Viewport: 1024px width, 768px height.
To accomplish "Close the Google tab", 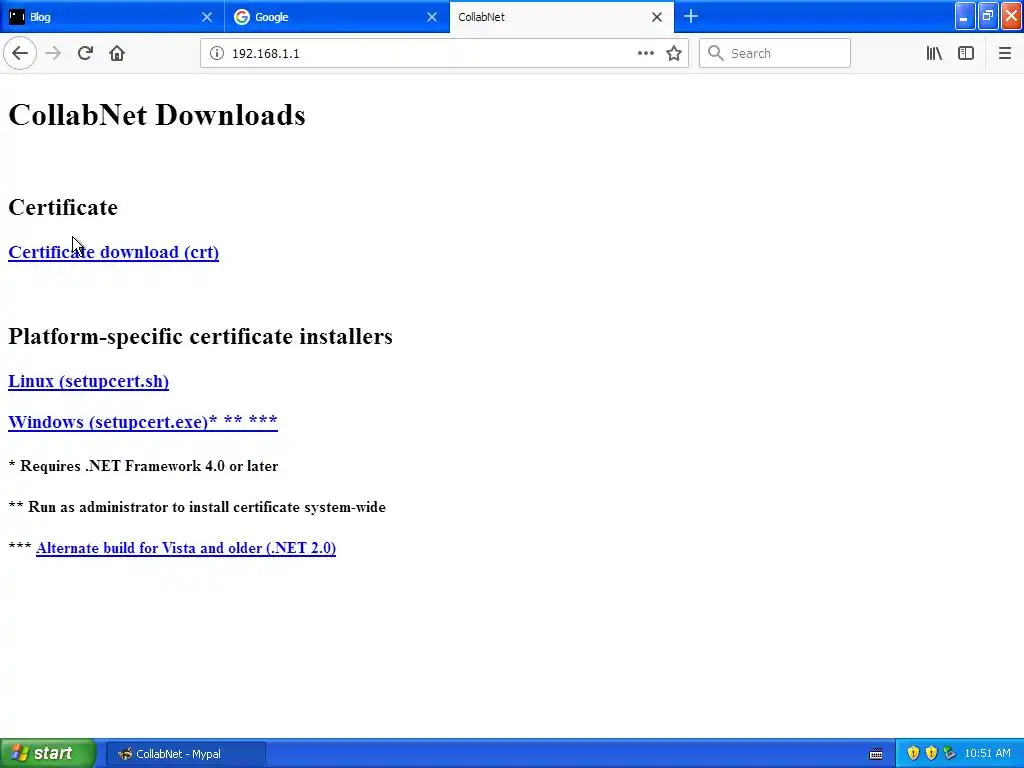I will 432,17.
